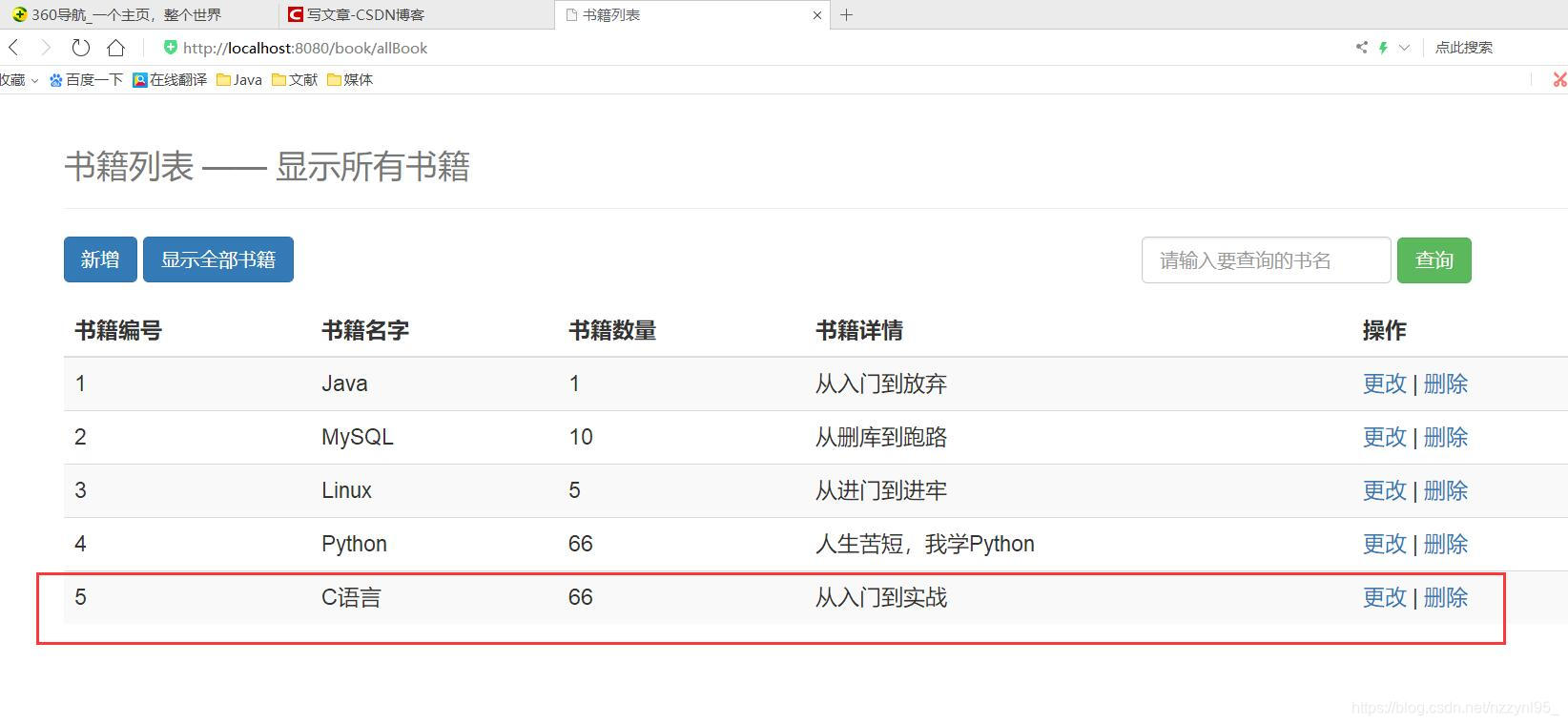Click the green 查询 button
The width and height of the screenshot is (1568, 725).
click(x=1434, y=260)
